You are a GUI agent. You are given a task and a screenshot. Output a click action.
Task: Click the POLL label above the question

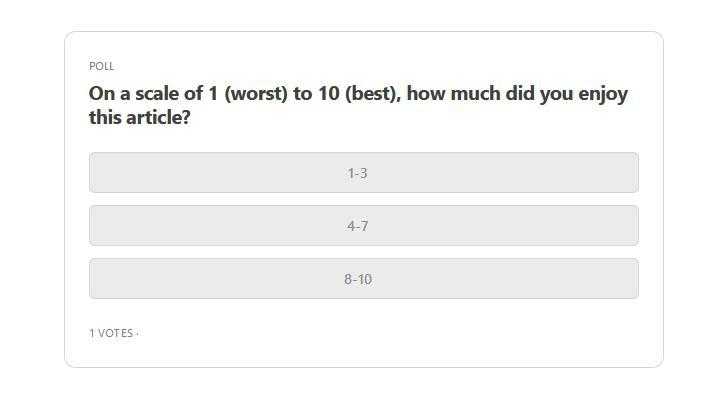[101, 66]
